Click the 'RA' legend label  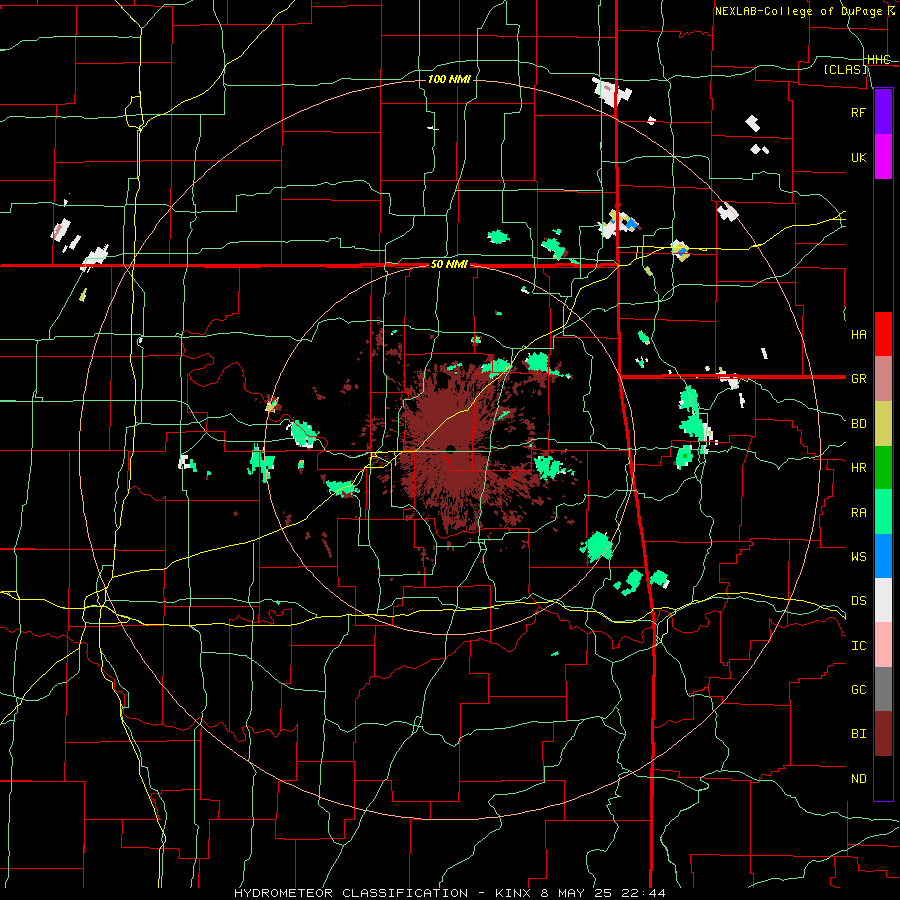[858, 513]
